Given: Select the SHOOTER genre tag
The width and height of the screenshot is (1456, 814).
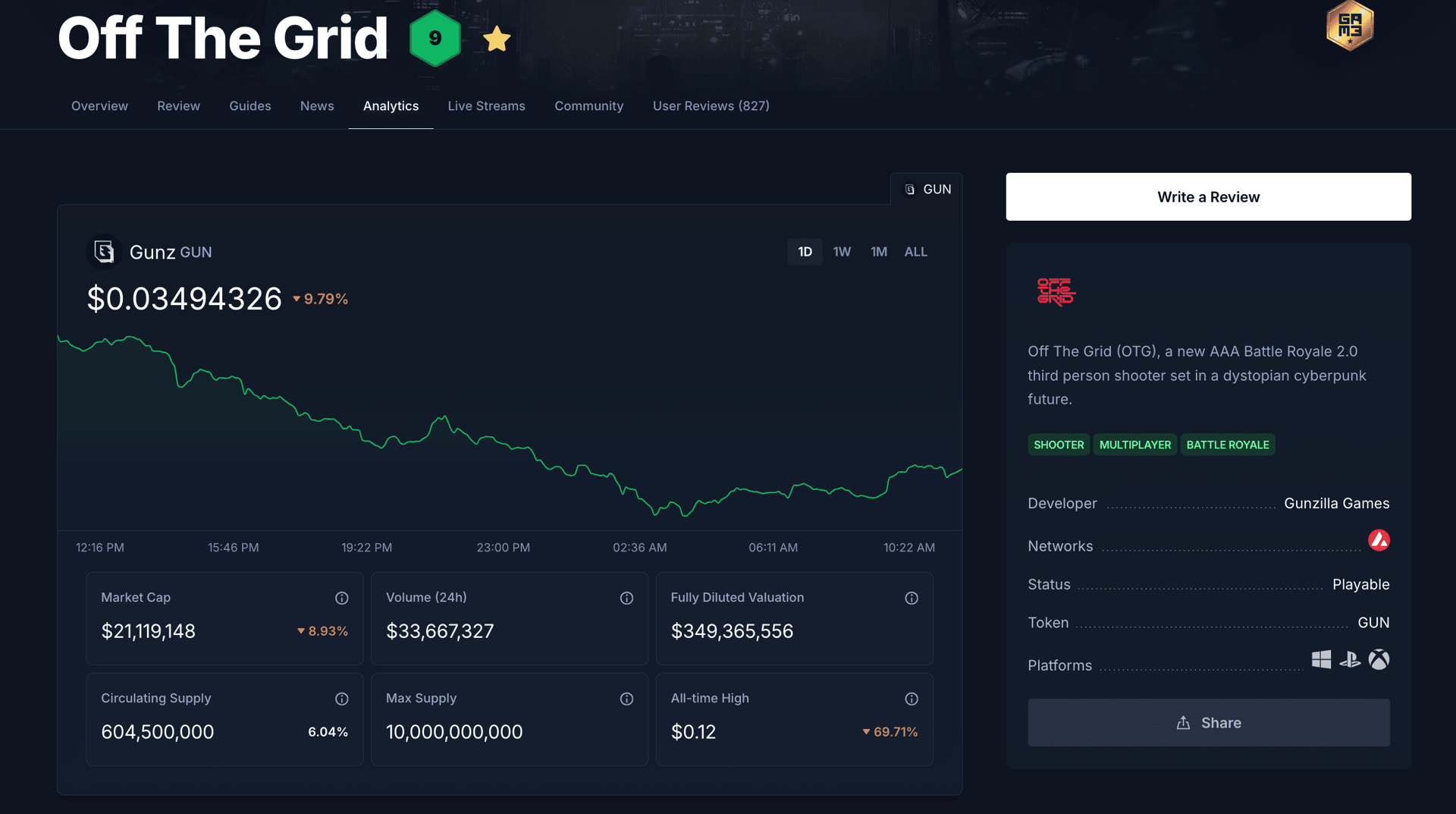Looking at the screenshot, I should [x=1058, y=445].
